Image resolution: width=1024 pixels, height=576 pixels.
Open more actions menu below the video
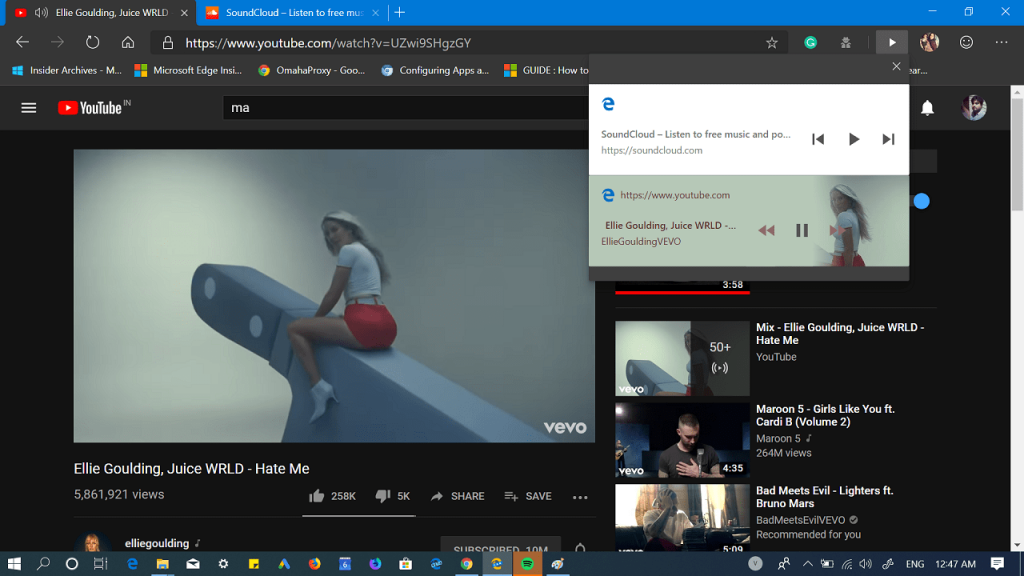[x=580, y=497]
